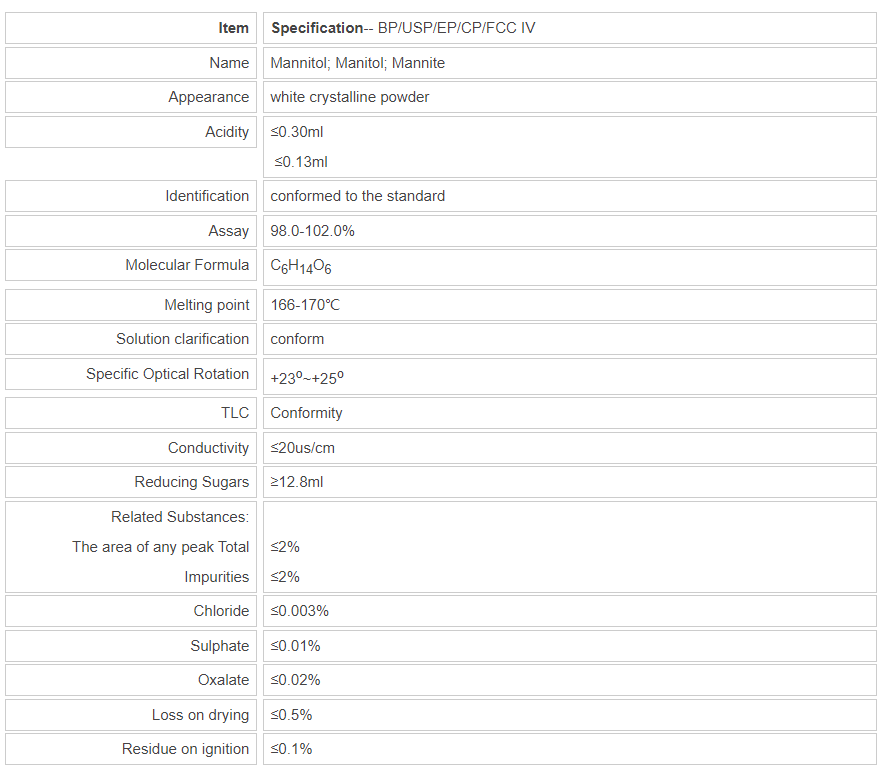Click the 'Melting point' label
Image resolution: width=891 pixels, height=766 pixels.
(x=207, y=305)
